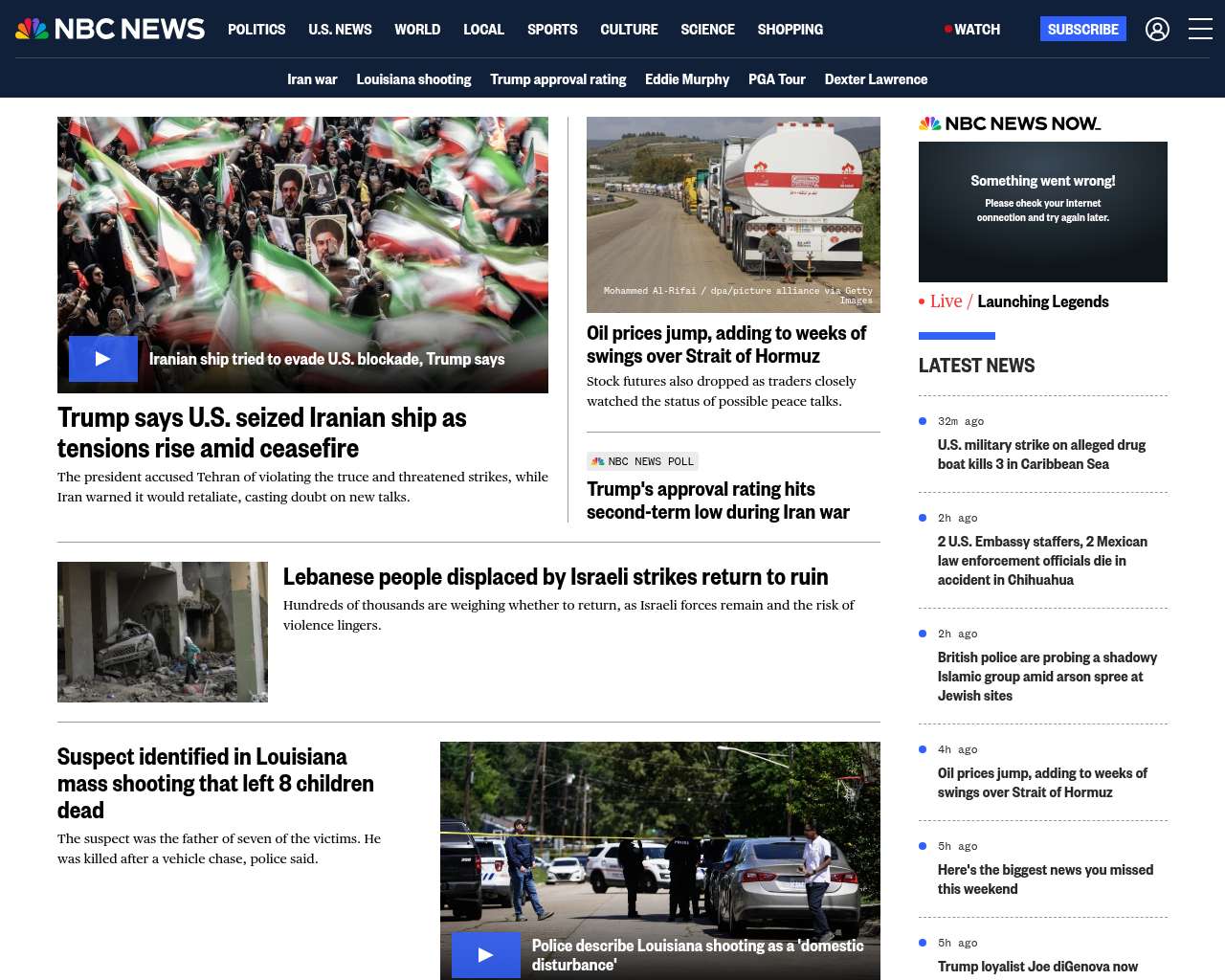The width and height of the screenshot is (1225, 980).
Task: Open the Dexter Lawrence trending topic
Action: pos(876,79)
